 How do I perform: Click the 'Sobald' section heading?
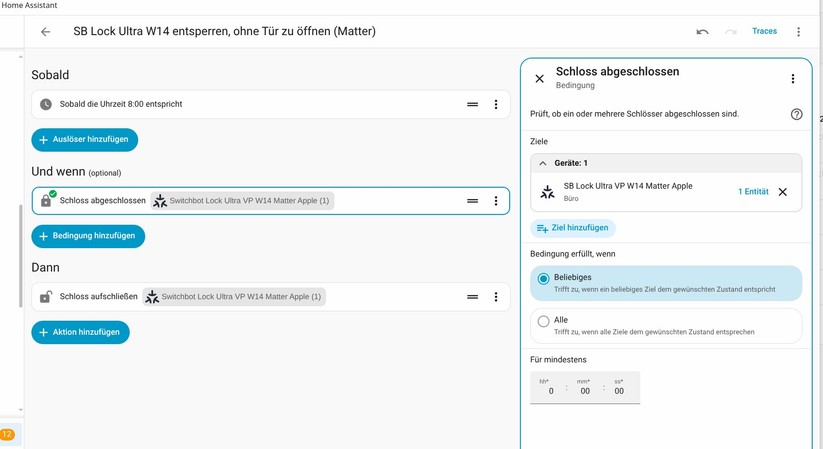click(x=50, y=75)
